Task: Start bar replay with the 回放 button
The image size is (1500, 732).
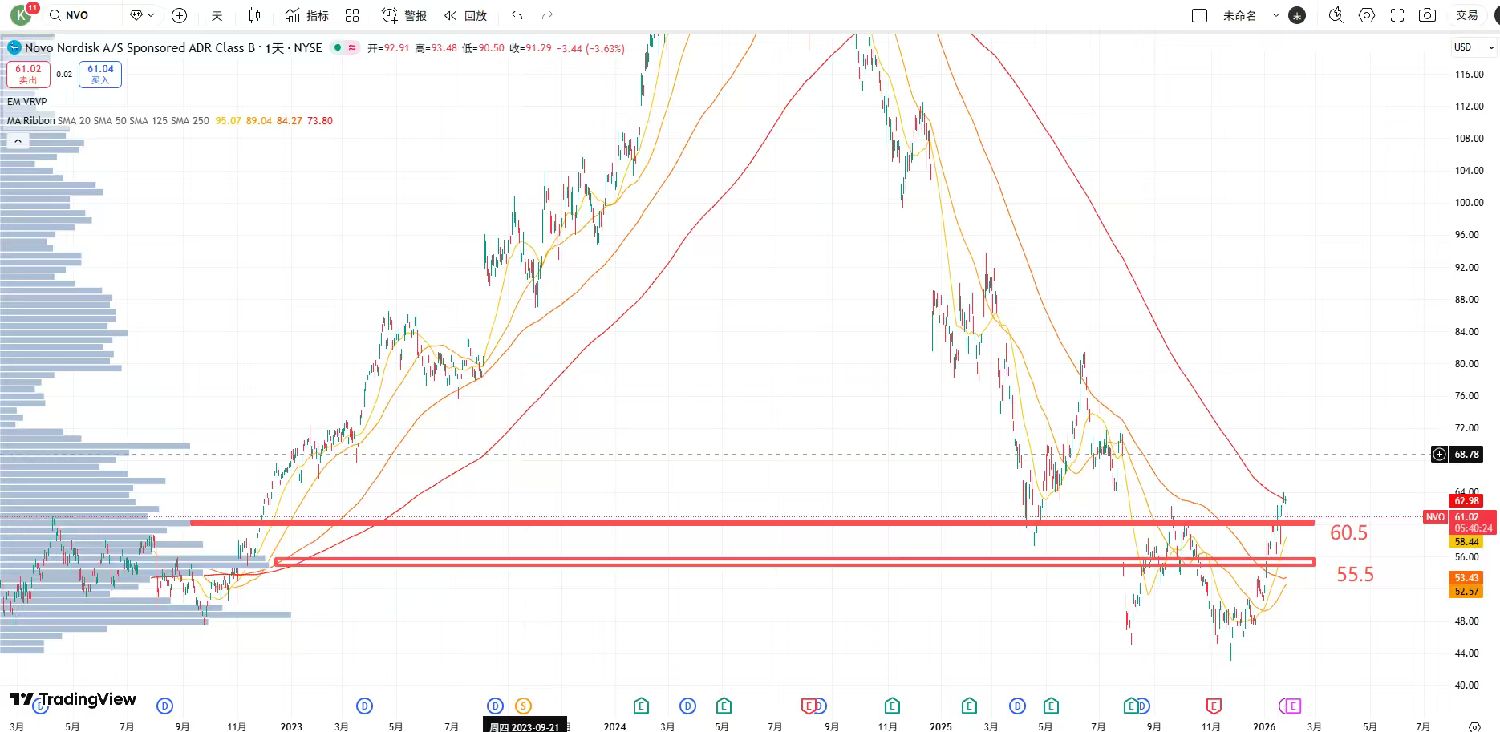Action: pos(464,15)
